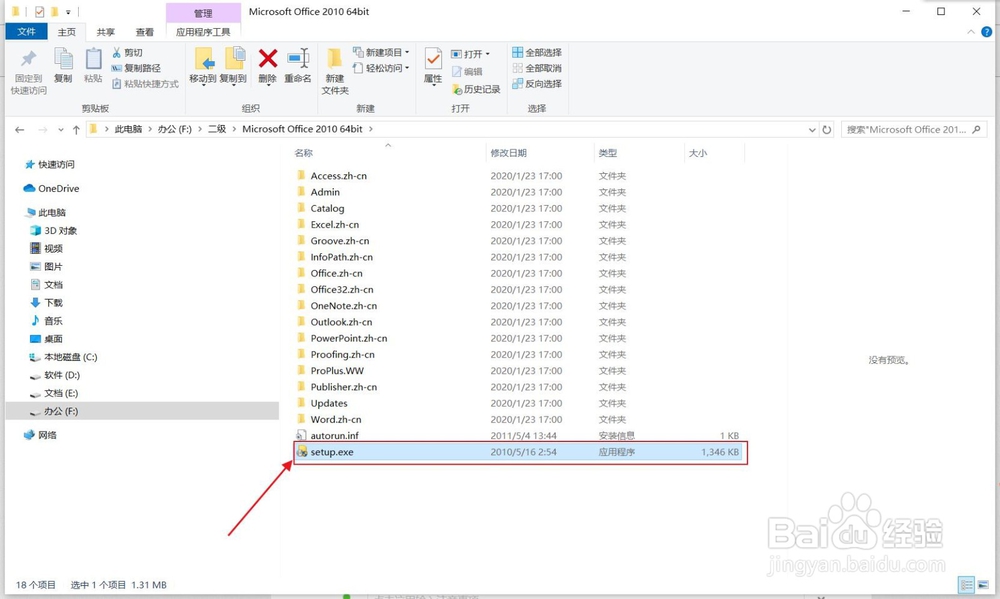Click the search magnifier icon
Image resolution: width=1000 pixels, height=599 pixels.
(x=976, y=129)
